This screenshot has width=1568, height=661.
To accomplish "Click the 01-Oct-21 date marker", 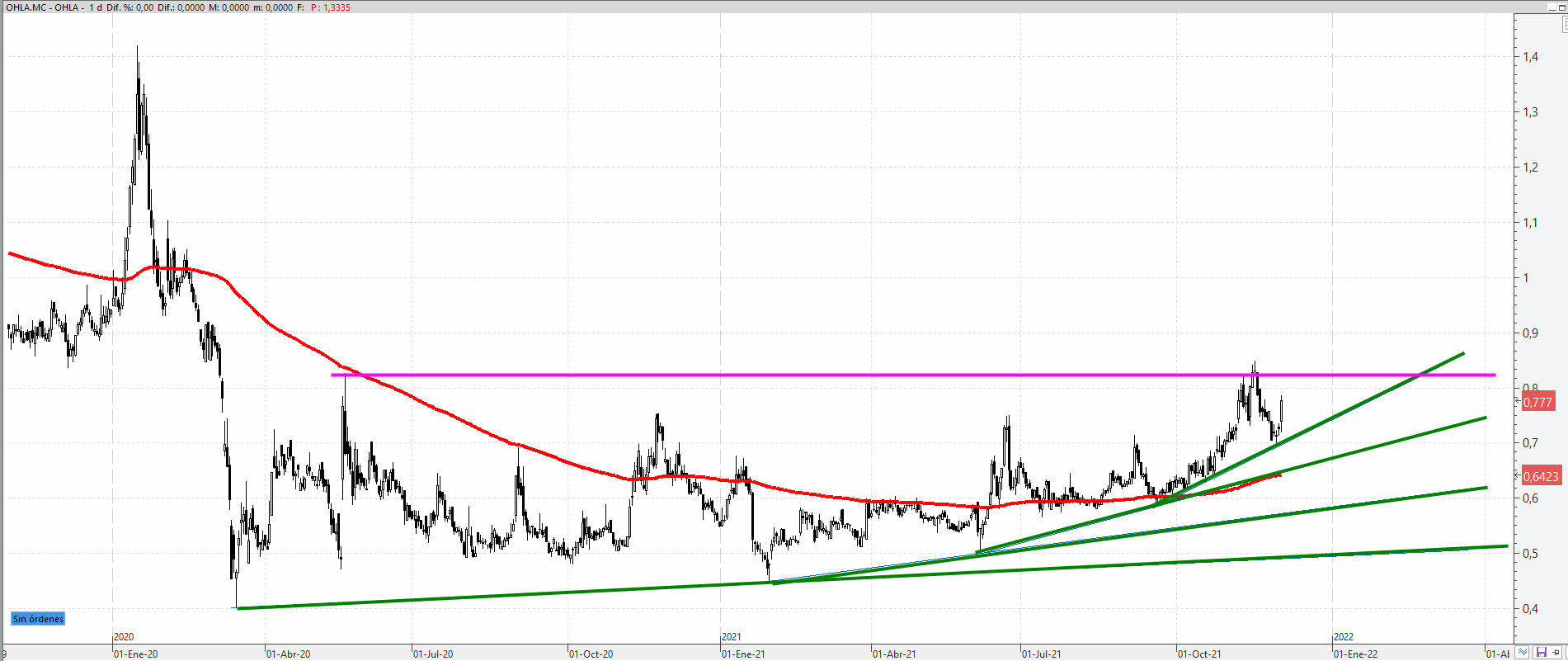I will 1198,654.
